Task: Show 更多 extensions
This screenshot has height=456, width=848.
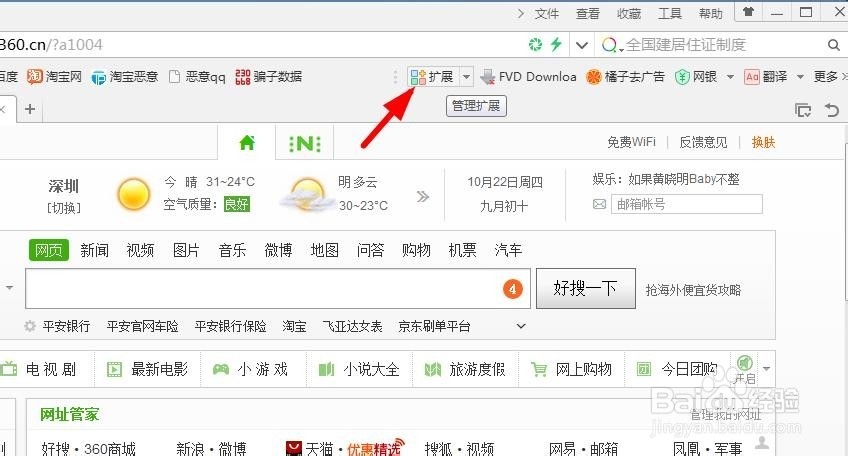Action: tap(829, 77)
